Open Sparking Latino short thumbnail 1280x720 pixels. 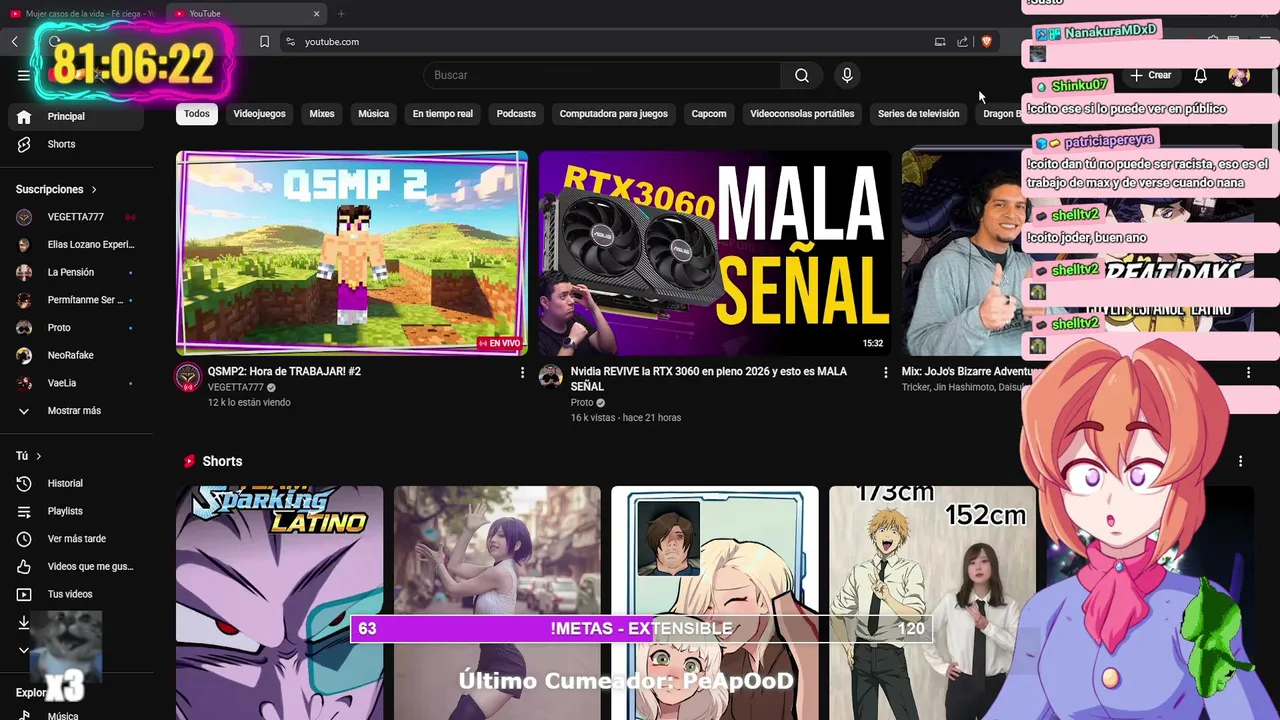point(280,603)
